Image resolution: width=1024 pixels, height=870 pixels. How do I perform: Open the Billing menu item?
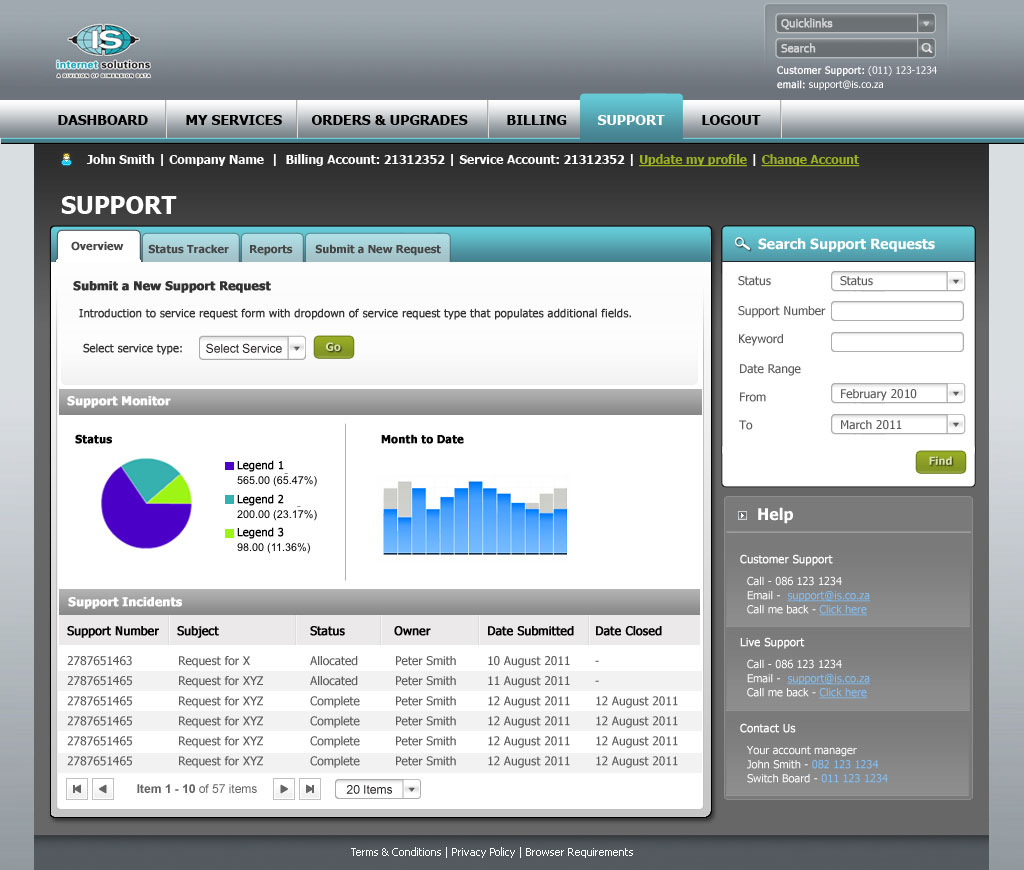pos(536,120)
